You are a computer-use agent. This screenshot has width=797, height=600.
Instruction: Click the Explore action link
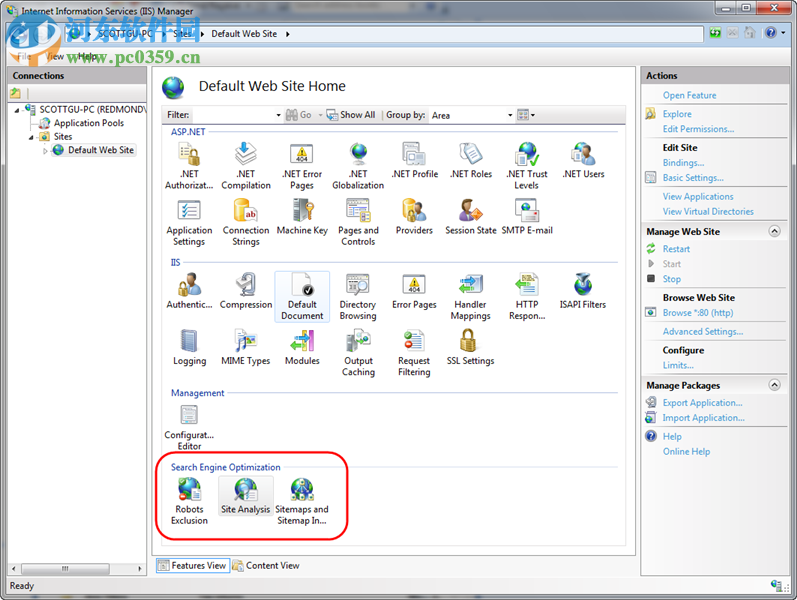[x=677, y=114]
